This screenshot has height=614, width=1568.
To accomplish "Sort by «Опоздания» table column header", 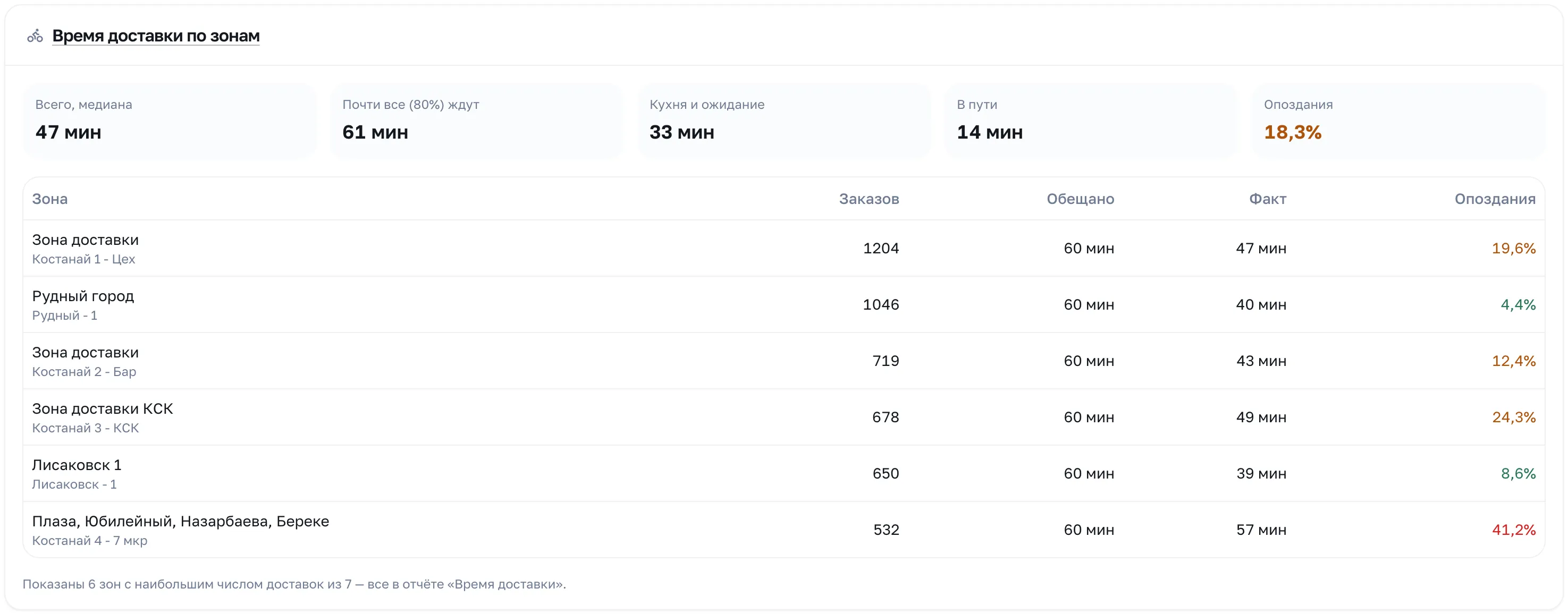I will (1495, 199).
